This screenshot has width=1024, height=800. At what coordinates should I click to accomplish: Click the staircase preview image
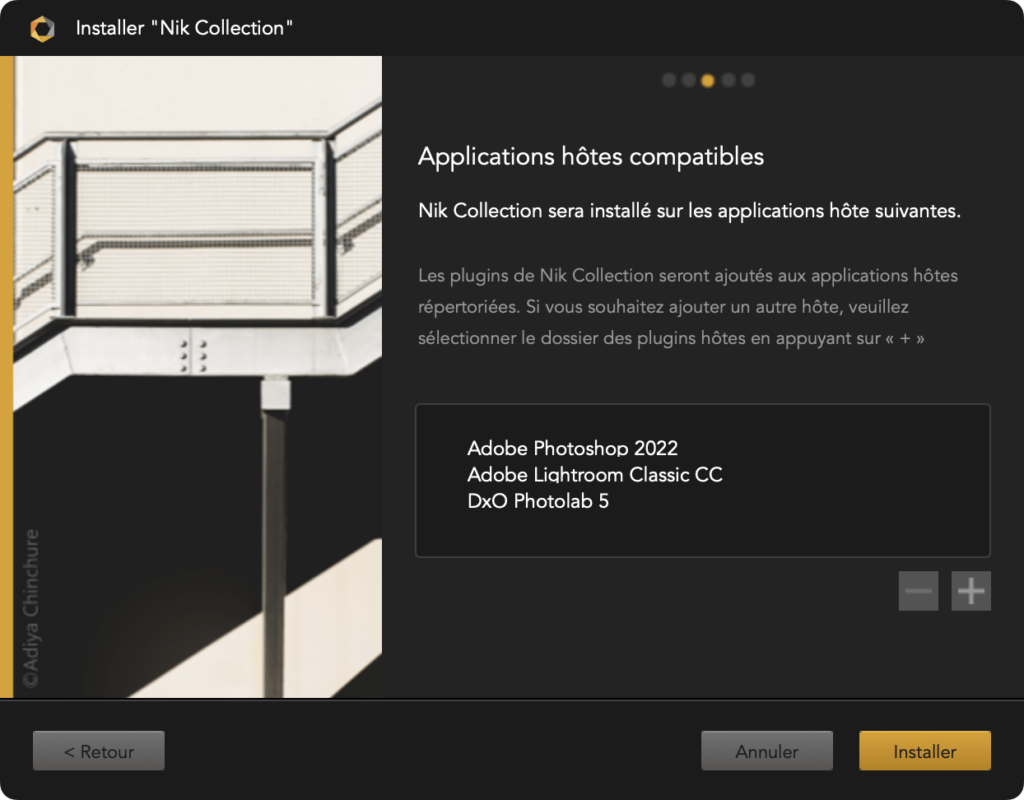(198, 377)
